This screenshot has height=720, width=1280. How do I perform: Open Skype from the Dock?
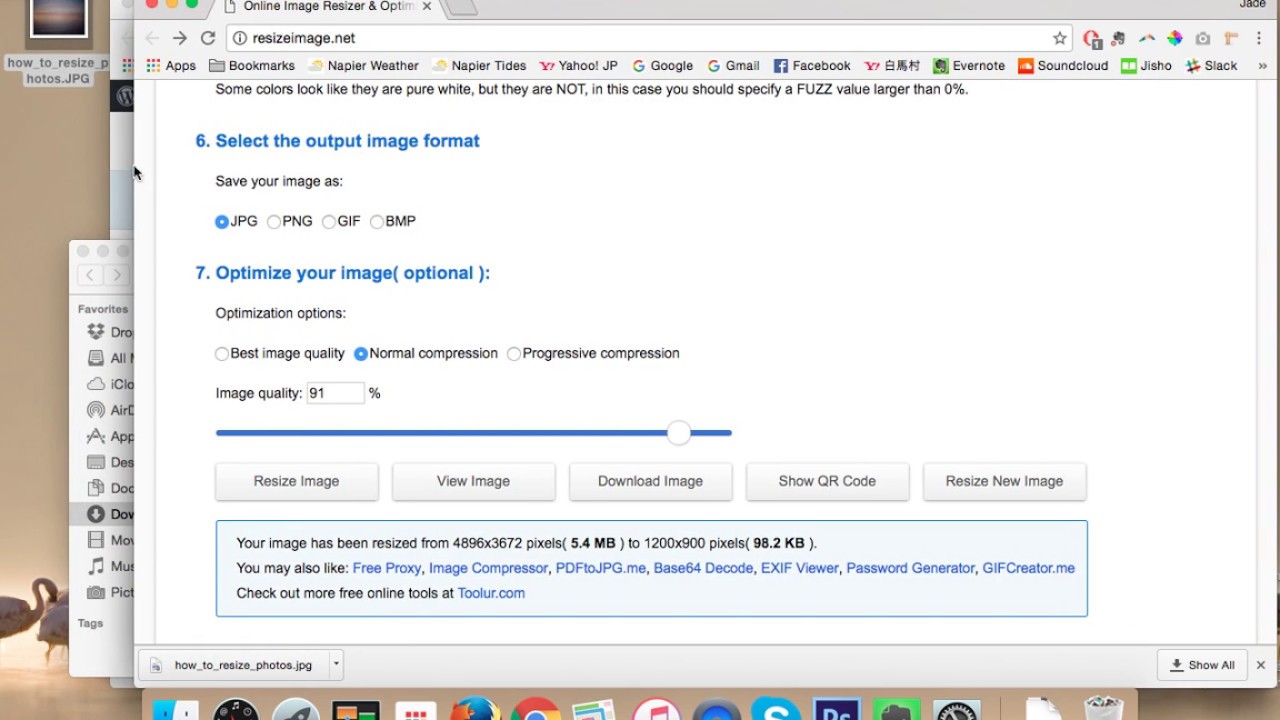776,709
